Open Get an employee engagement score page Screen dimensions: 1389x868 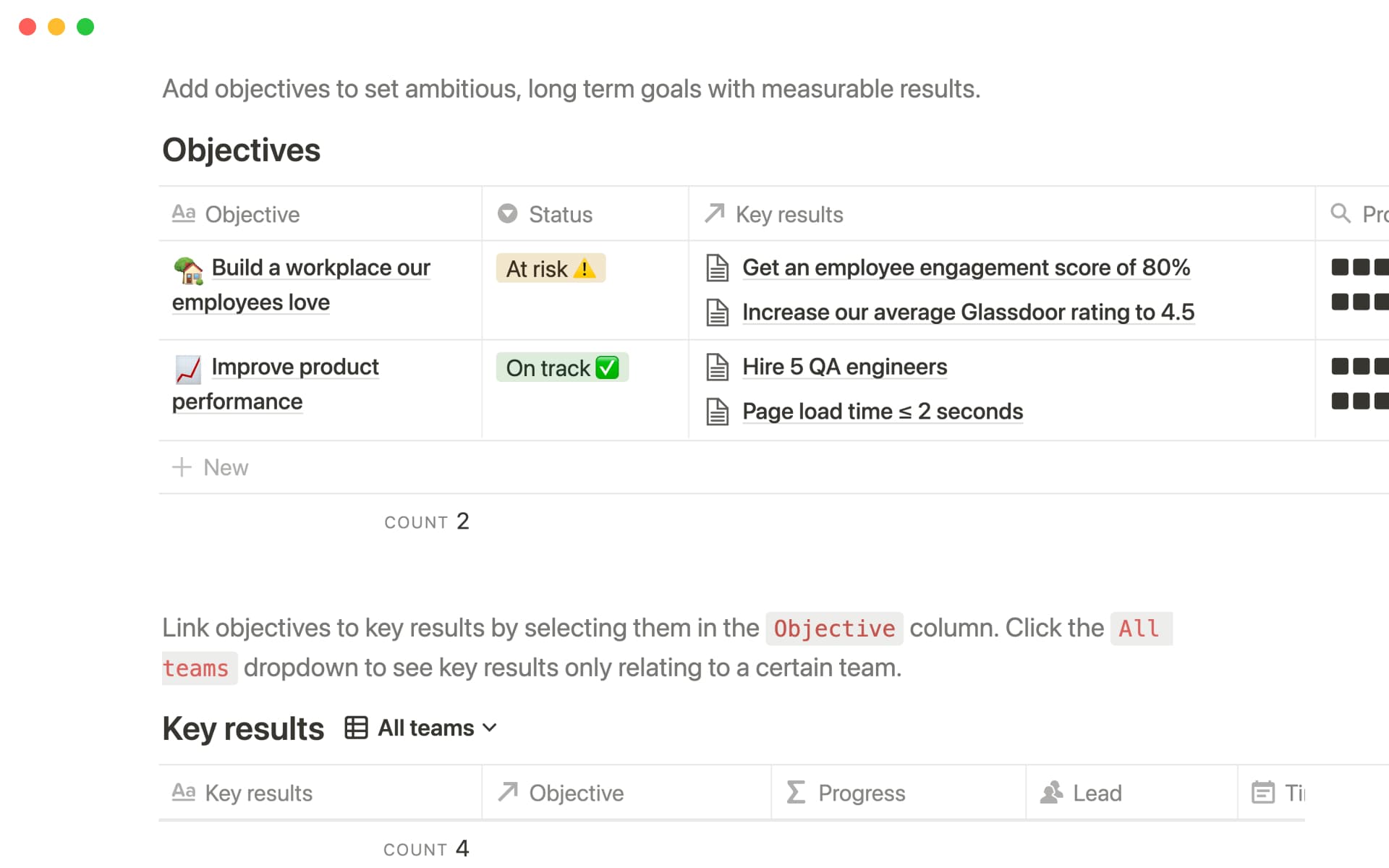pos(966,268)
